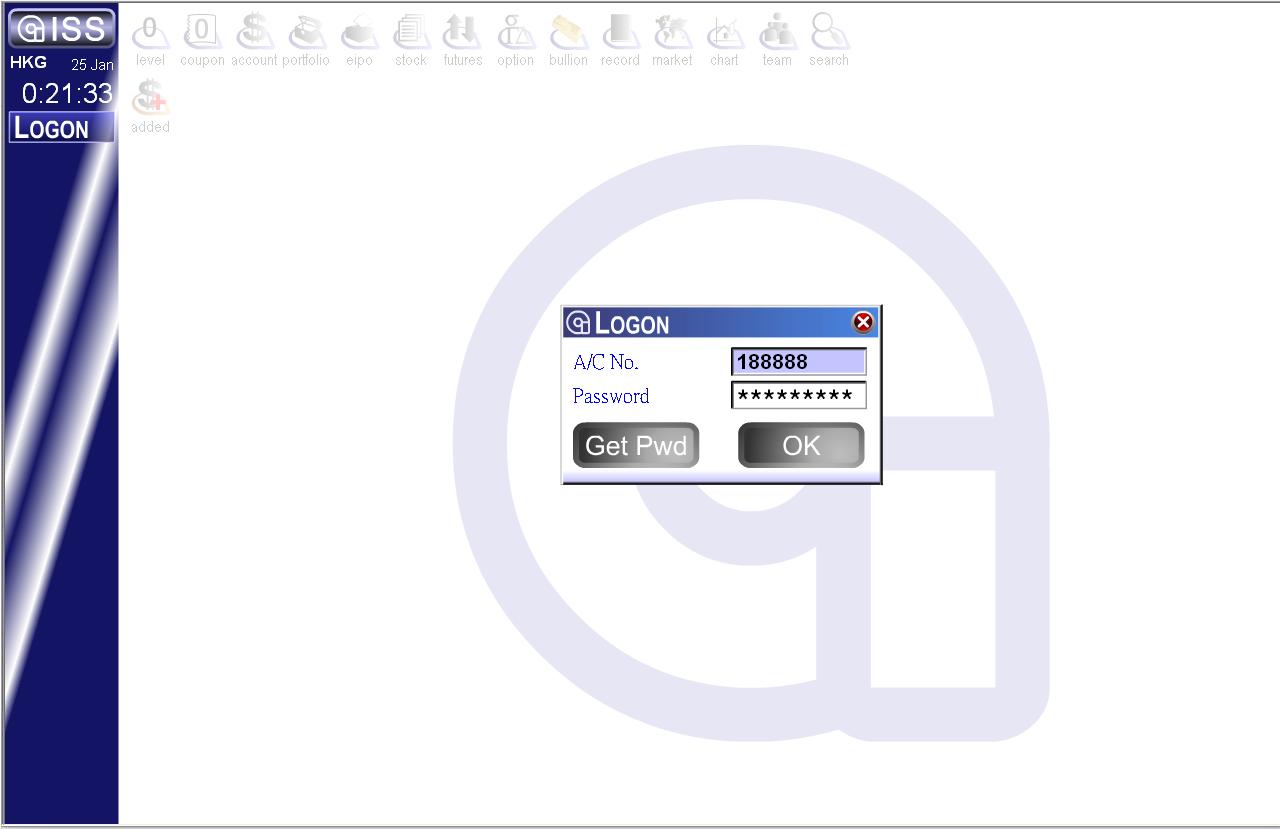
Task: Focus the Password input field
Action: [x=798, y=396]
